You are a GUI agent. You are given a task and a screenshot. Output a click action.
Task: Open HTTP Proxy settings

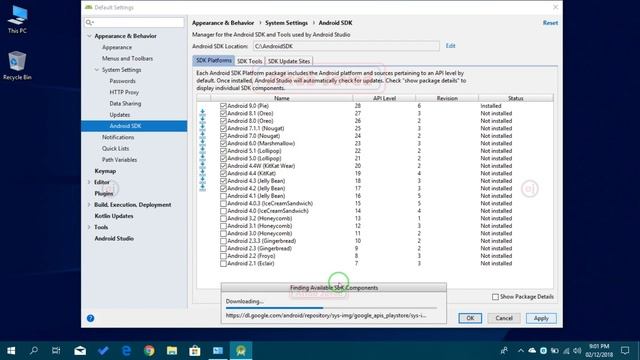click(x=124, y=92)
